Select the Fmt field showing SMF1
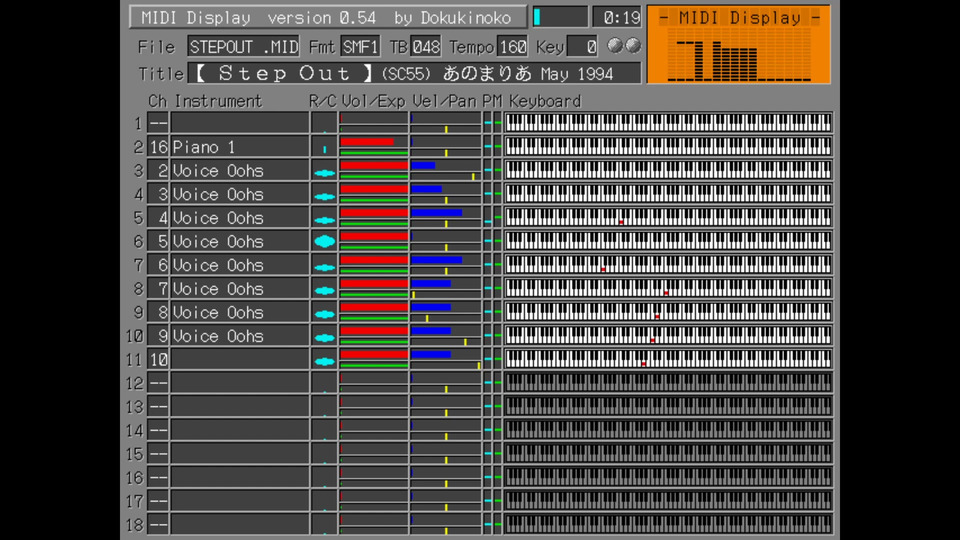Screen dimensions: 960x540 (x=360, y=47)
